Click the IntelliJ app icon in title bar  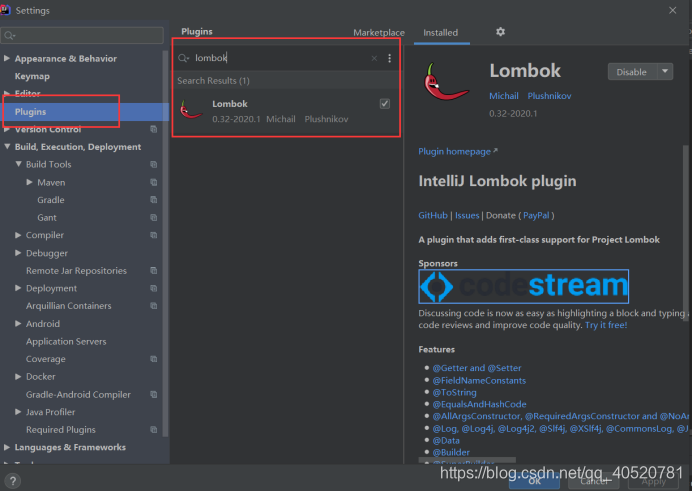pos(5,10)
